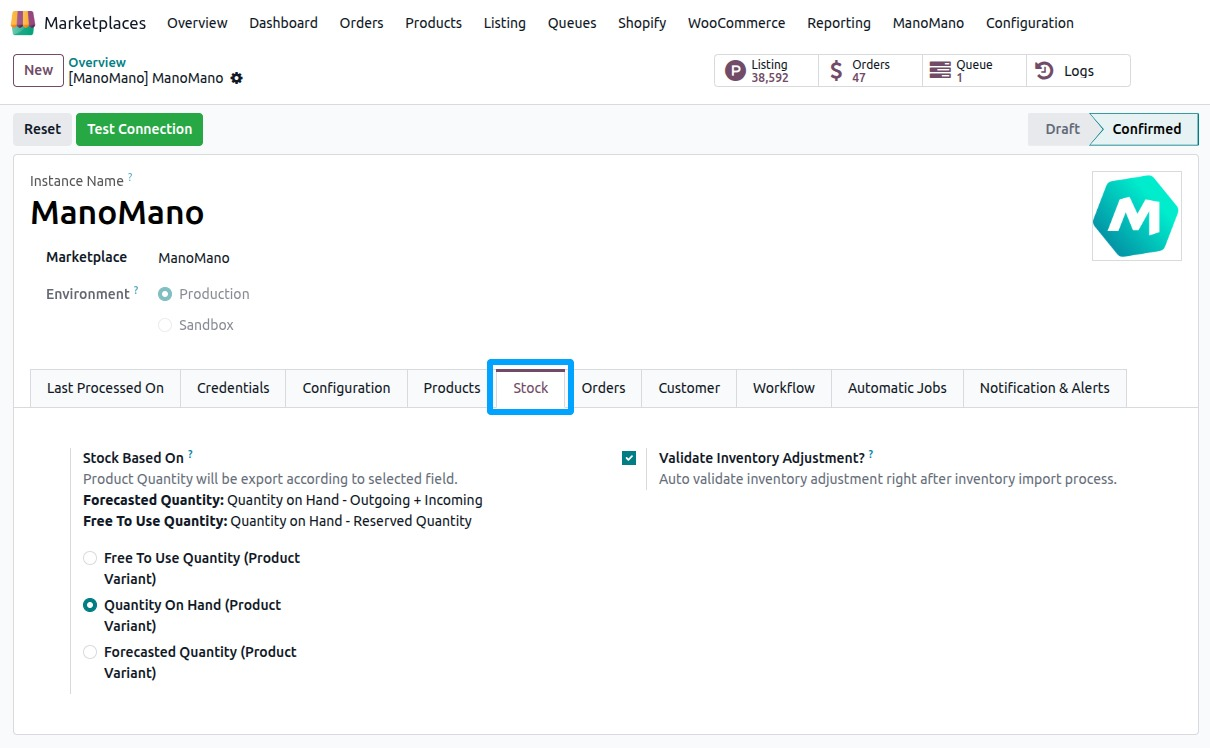Open the ManoMano top menu
Screen dimensions: 1210x748
(x=928, y=23)
